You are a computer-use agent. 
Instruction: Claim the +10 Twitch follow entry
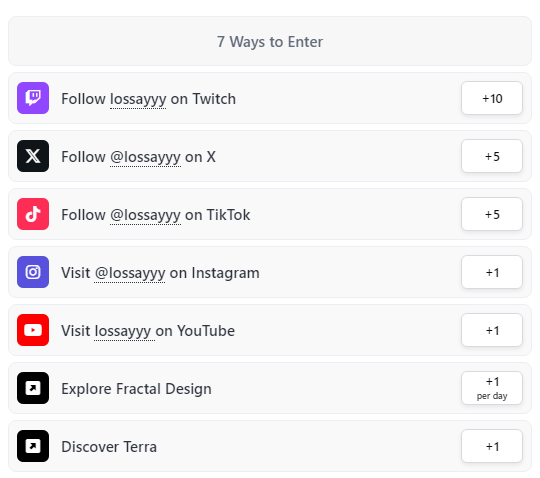tap(492, 98)
